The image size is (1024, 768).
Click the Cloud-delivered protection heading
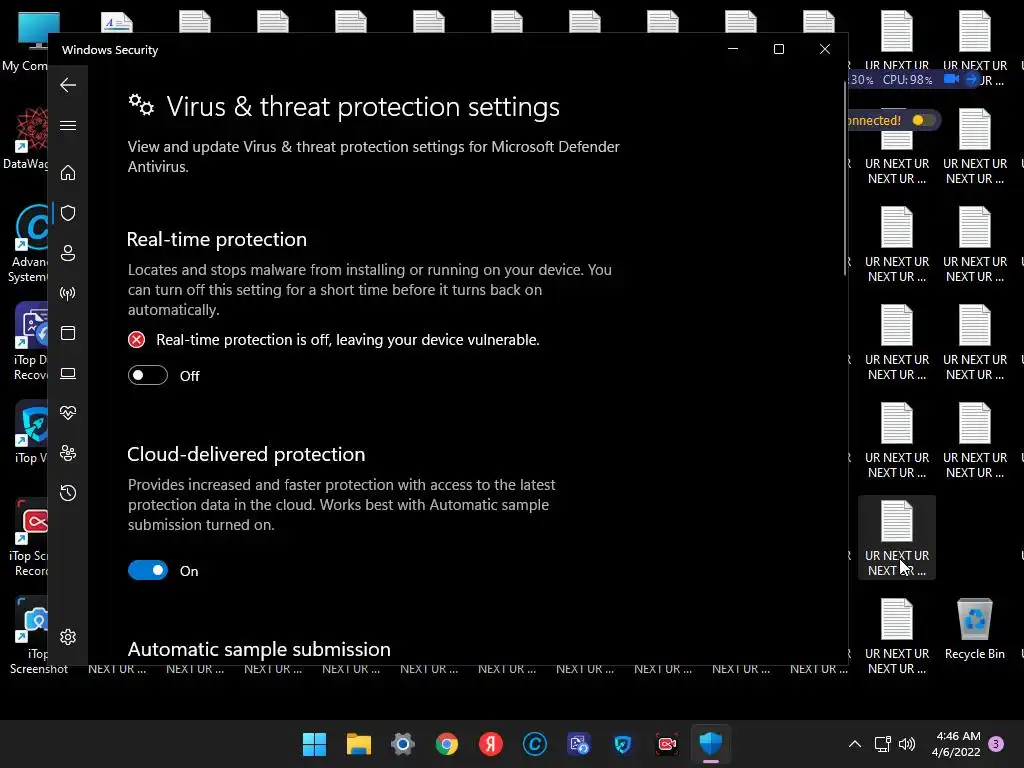246,455
